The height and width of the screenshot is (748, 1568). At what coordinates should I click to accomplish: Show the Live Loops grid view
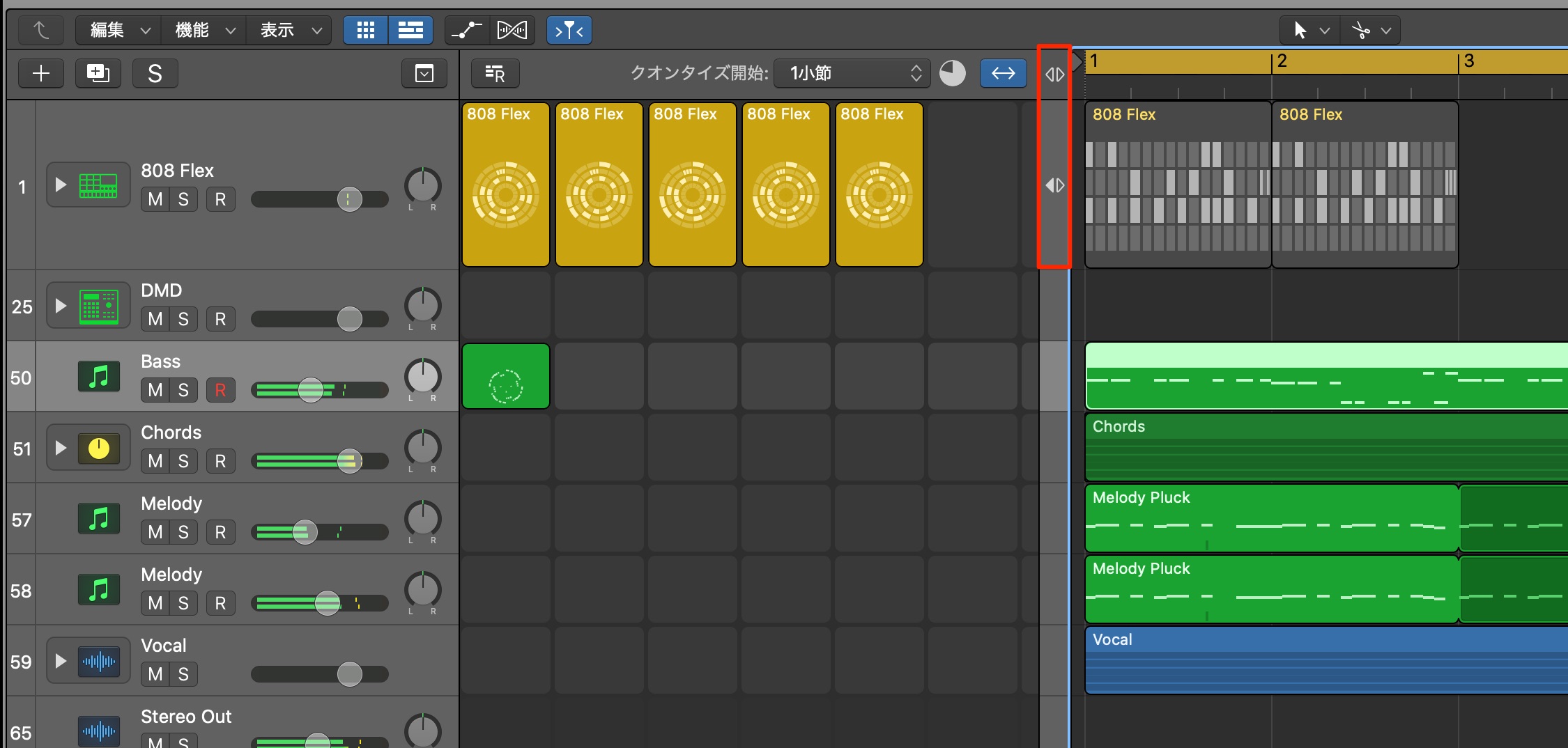click(x=365, y=30)
